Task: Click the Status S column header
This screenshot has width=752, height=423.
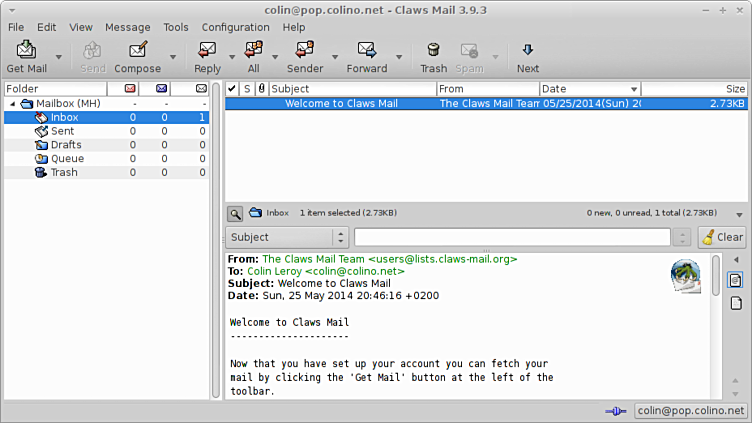Action: tap(247, 89)
